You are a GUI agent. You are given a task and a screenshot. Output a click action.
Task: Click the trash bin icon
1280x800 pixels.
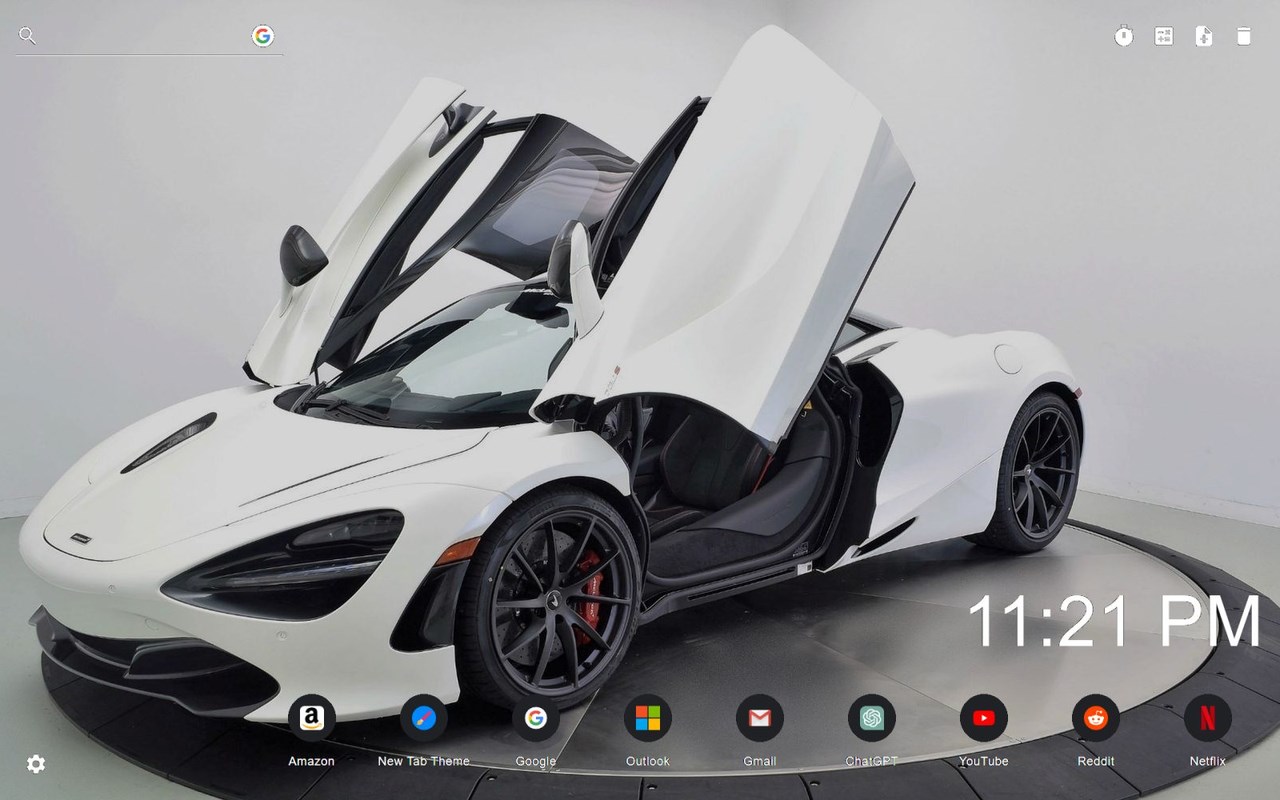1243,36
